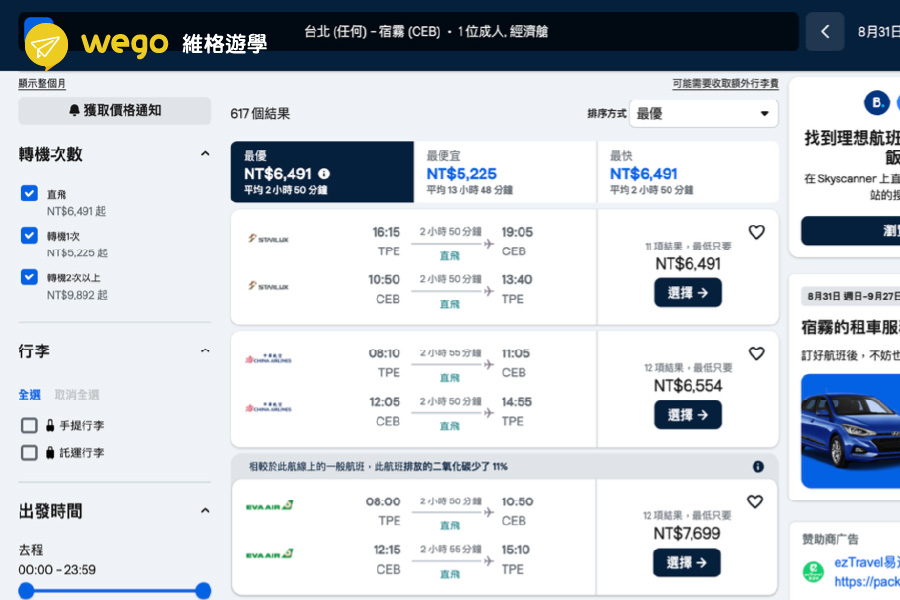Open CO2 emissions info icon

pyautogui.click(x=758, y=467)
